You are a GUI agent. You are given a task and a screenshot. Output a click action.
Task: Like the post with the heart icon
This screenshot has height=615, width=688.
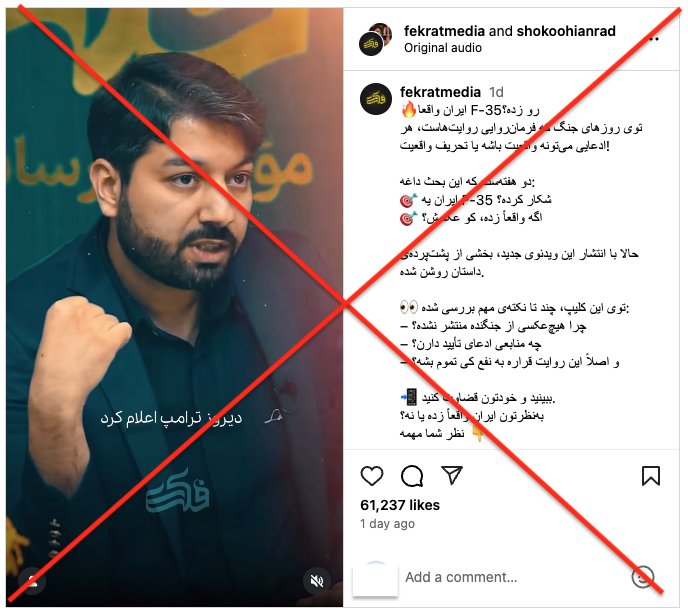coord(372,476)
